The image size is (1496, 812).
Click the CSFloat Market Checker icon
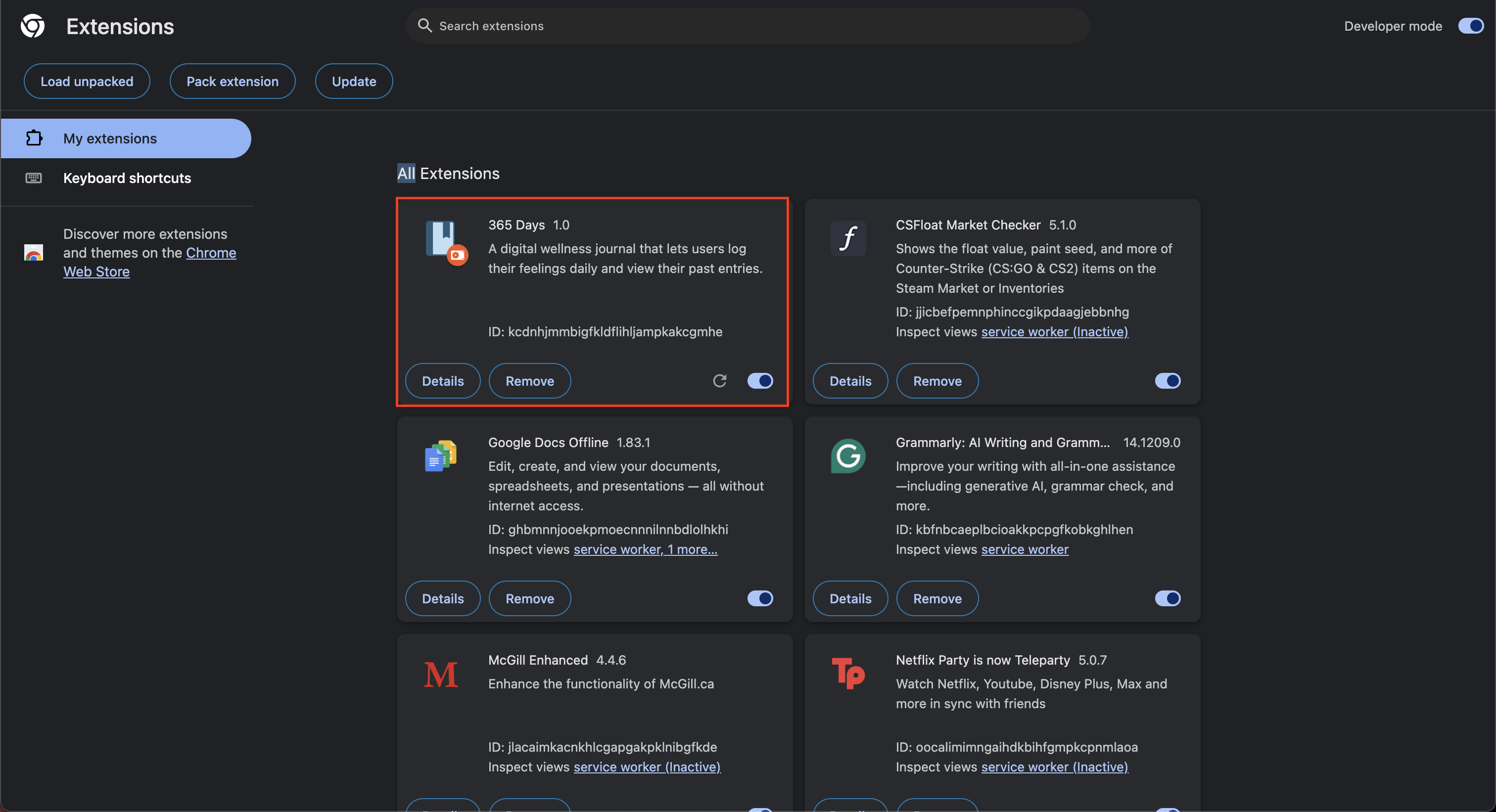tap(848, 238)
